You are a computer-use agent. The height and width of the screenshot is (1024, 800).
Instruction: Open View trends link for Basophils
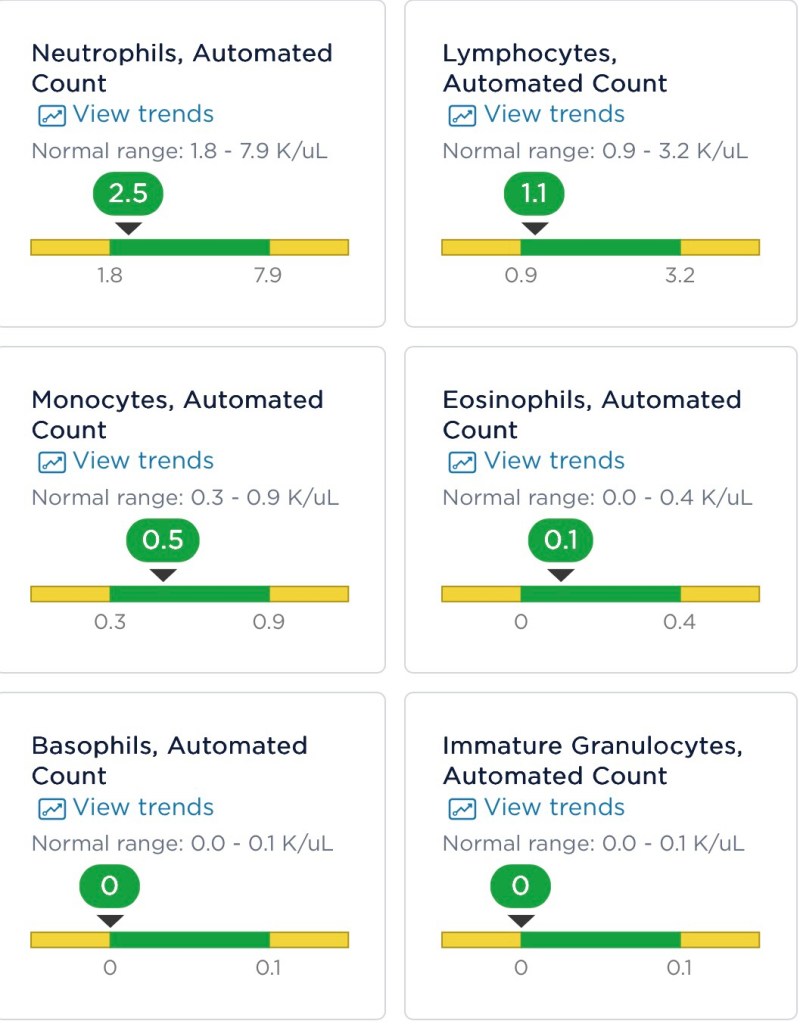[x=143, y=807]
